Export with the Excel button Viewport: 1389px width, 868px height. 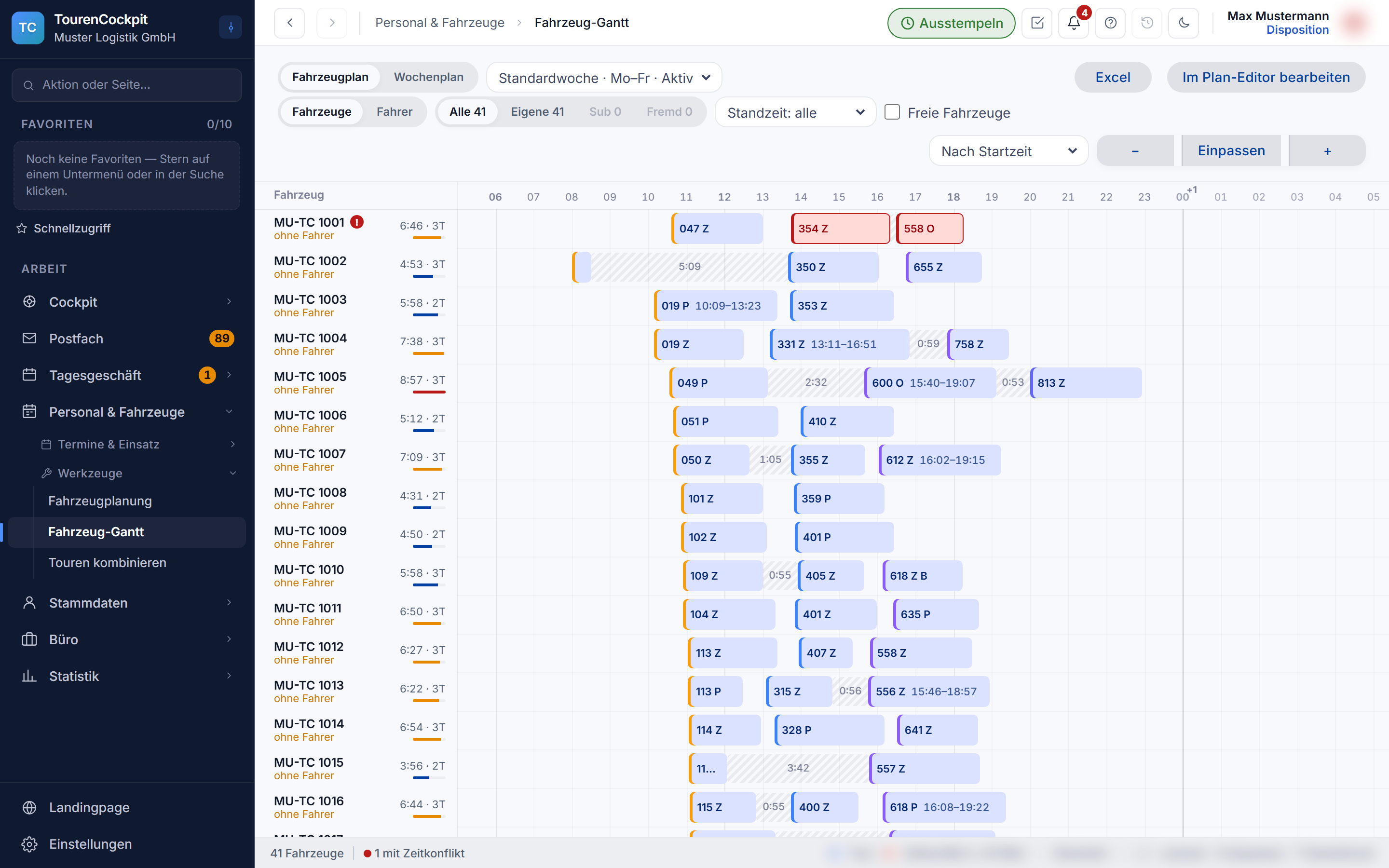1112,78
